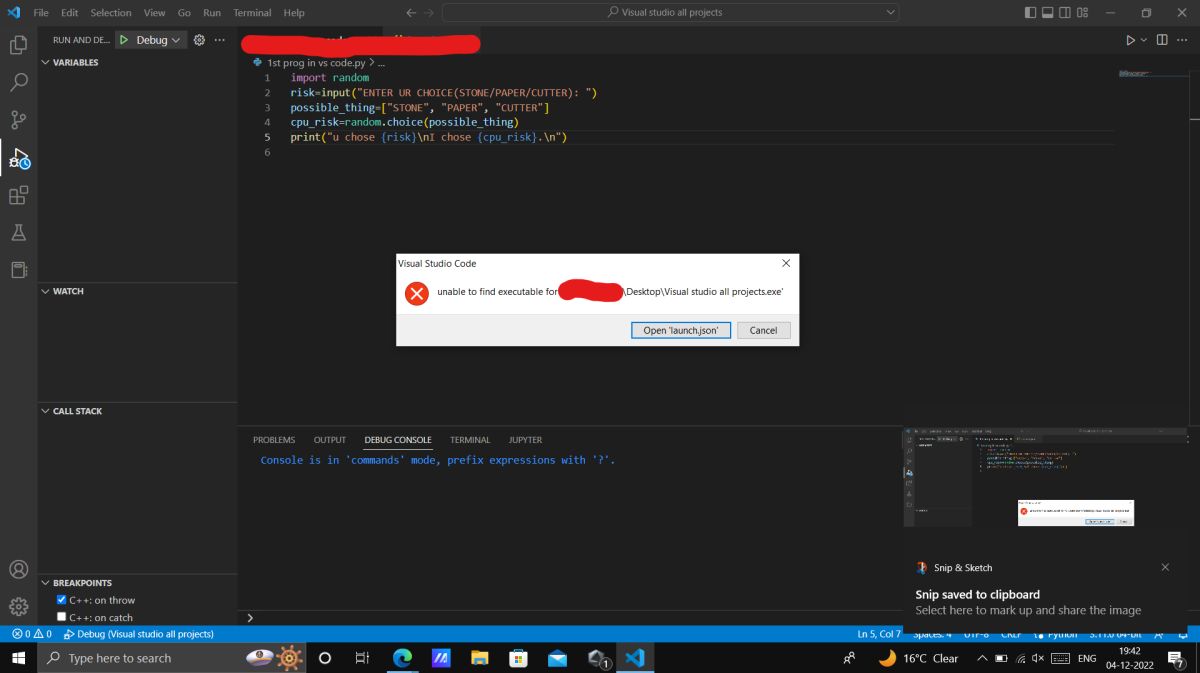Open the Debug configuration dropdown
The height and width of the screenshot is (673, 1200).
click(x=159, y=40)
